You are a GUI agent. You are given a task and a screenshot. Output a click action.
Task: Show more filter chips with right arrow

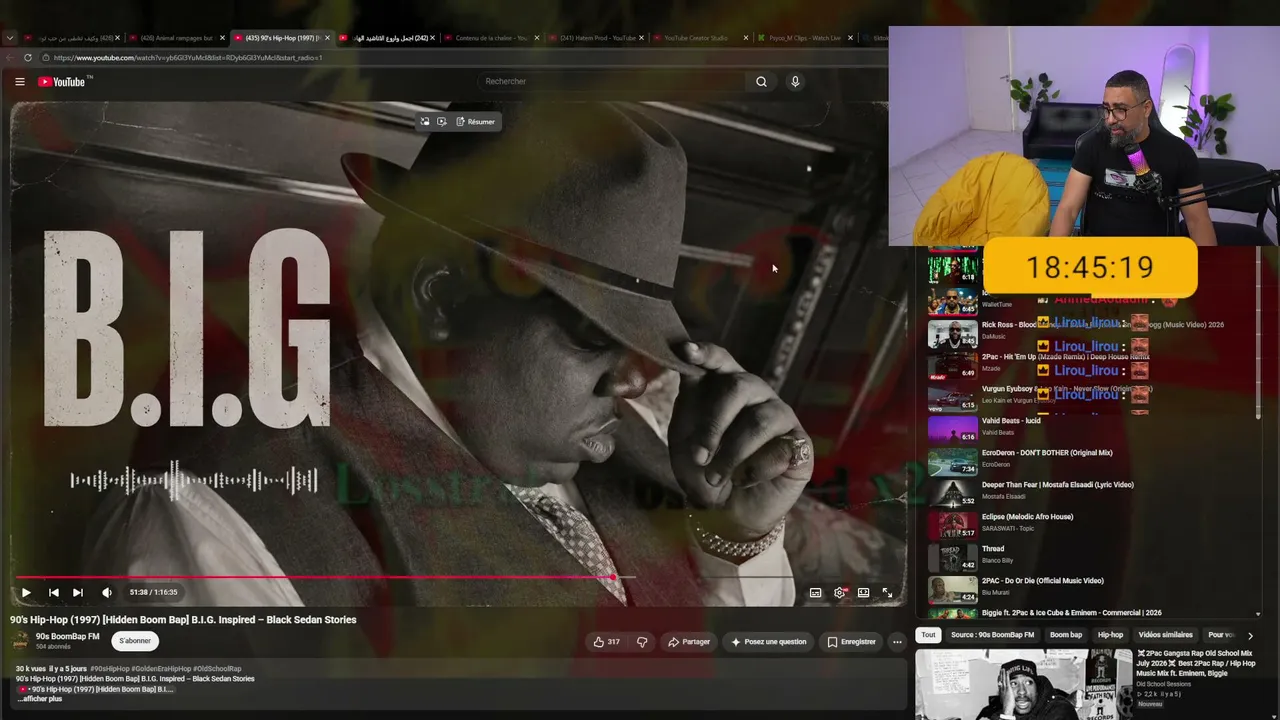point(1250,635)
